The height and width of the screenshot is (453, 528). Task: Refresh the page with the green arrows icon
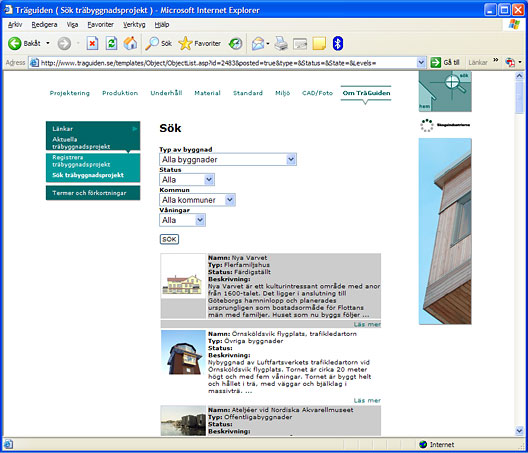click(111, 43)
